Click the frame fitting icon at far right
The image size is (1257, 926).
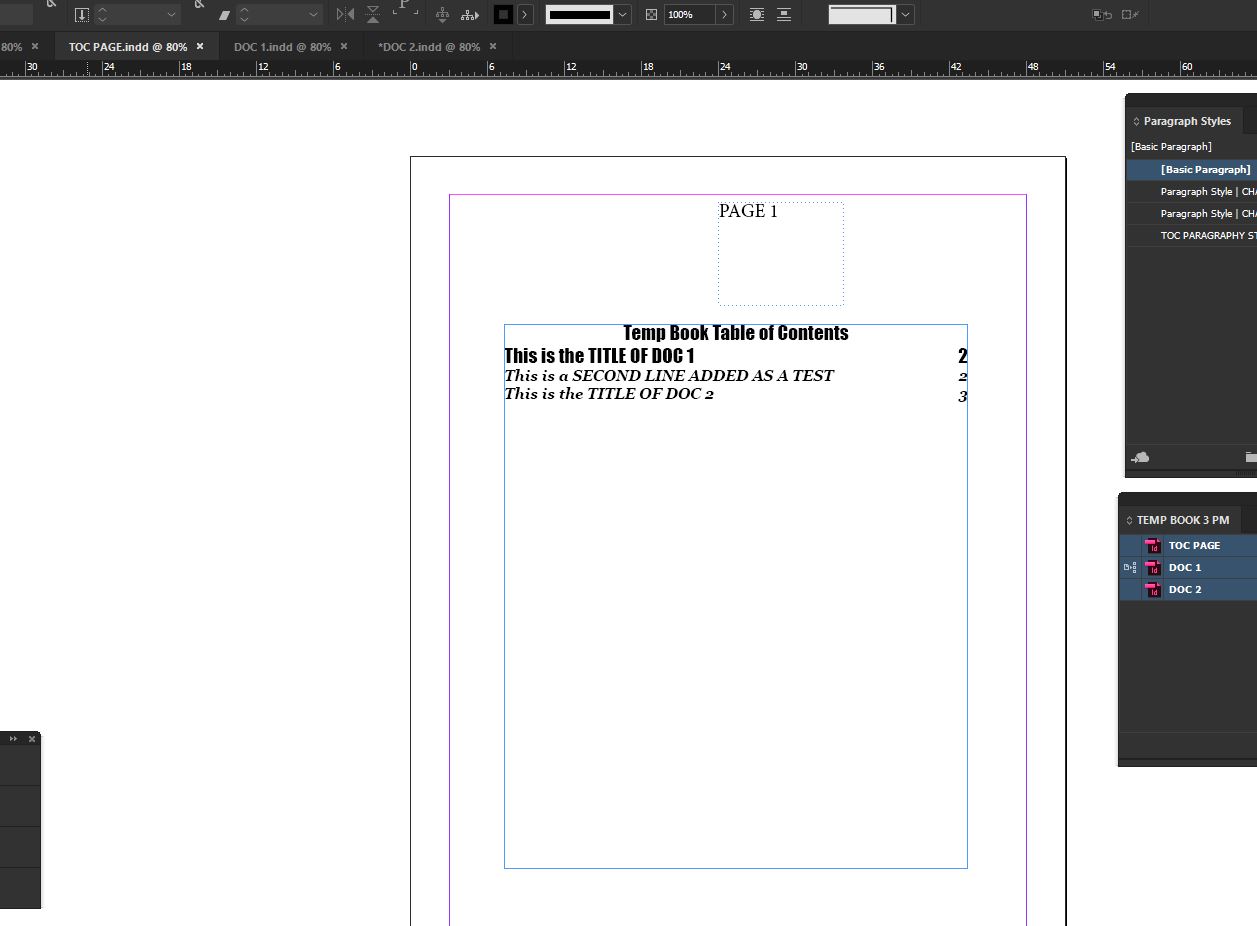pyautogui.click(x=1132, y=15)
